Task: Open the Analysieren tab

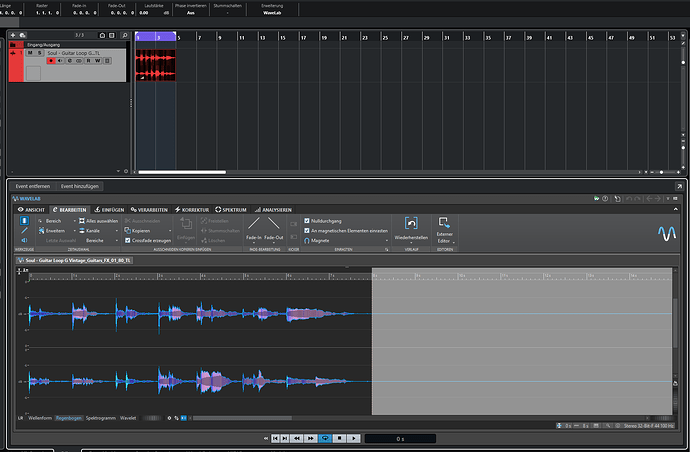Action: click(273, 209)
